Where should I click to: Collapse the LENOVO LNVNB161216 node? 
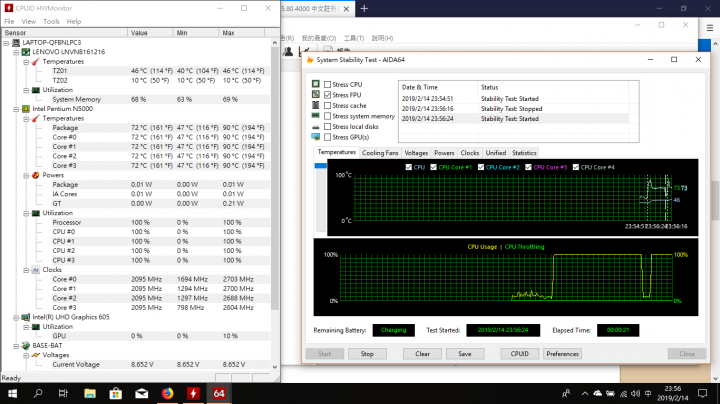(16, 52)
